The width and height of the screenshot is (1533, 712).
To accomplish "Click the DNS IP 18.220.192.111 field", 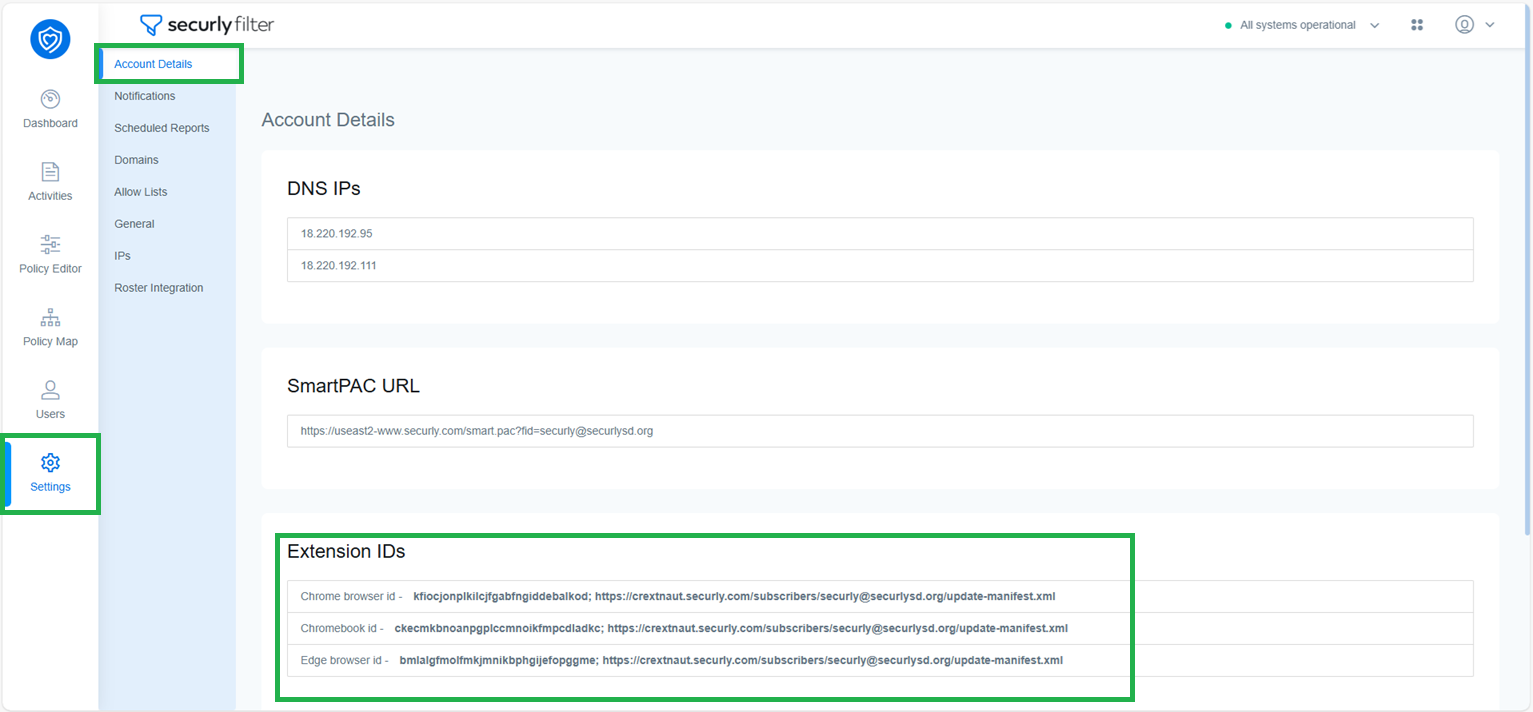I will click(880, 266).
